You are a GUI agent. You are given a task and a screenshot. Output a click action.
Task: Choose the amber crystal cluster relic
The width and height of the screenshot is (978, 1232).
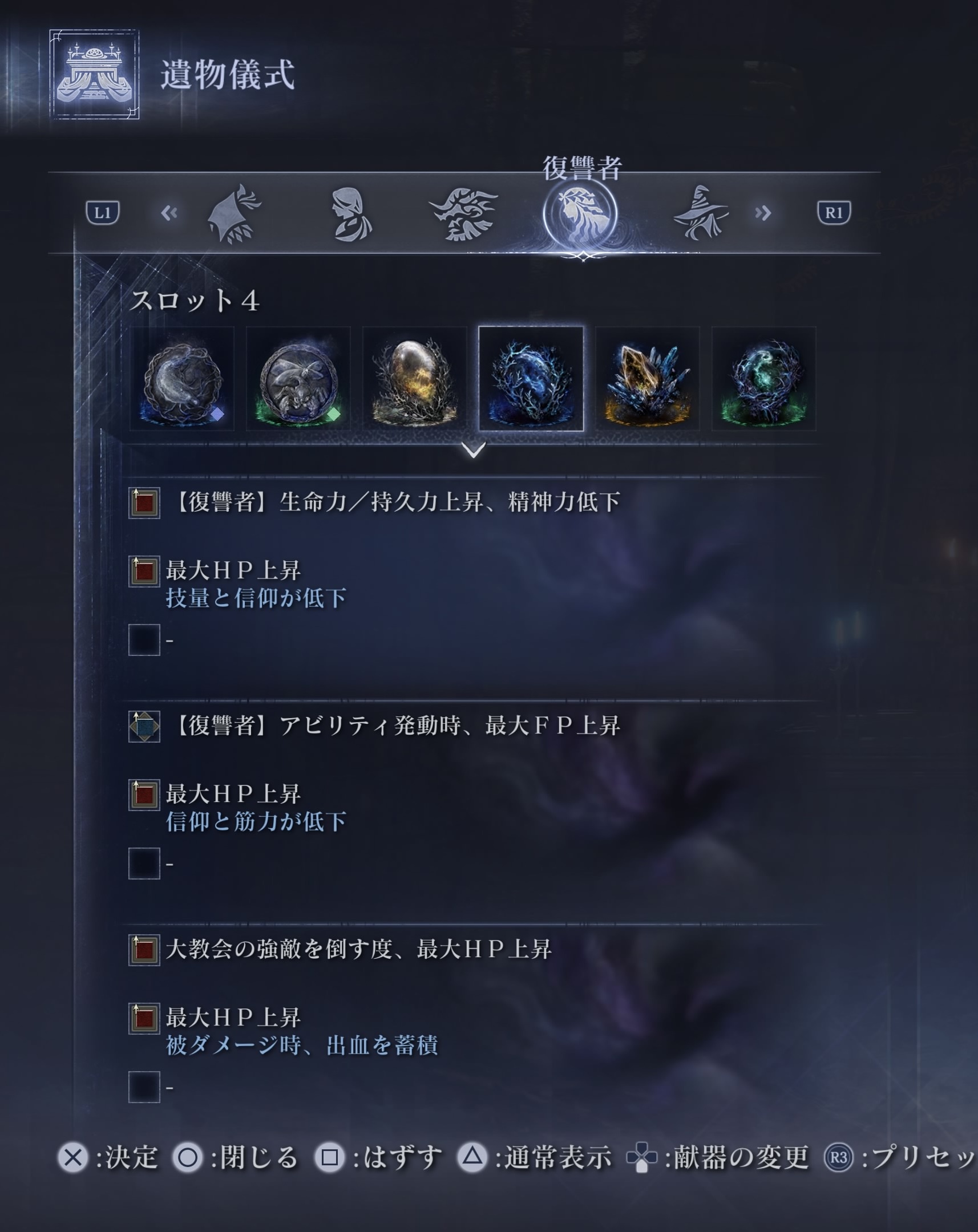647,378
